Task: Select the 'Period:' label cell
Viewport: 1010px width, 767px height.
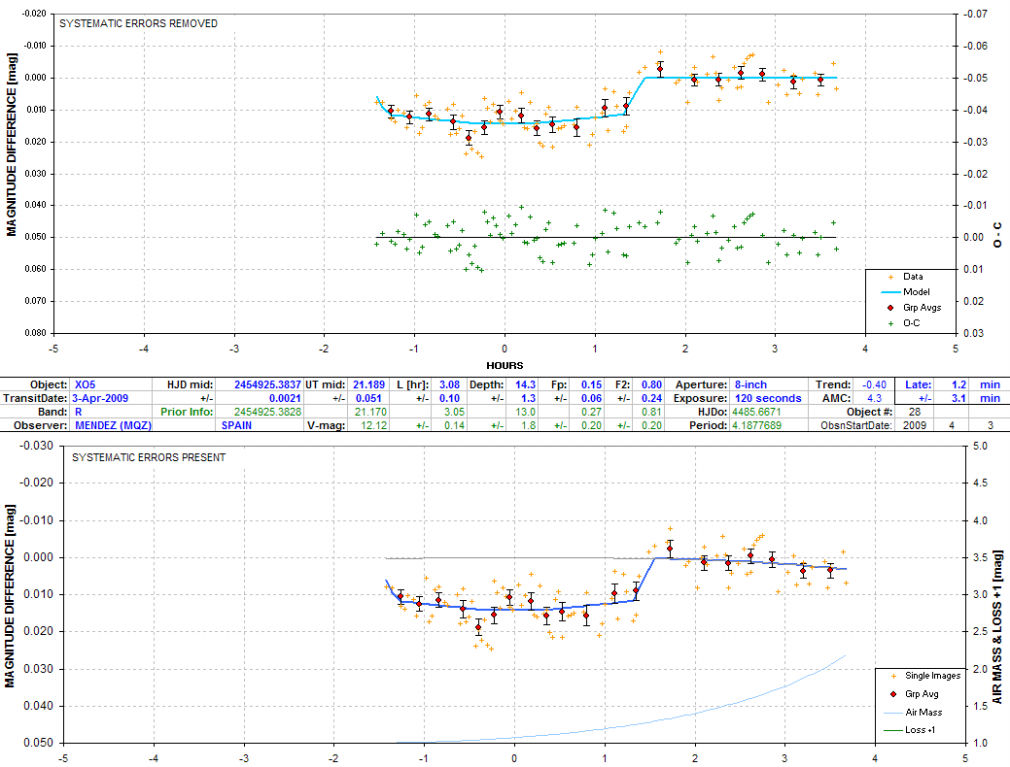Action: point(709,425)
